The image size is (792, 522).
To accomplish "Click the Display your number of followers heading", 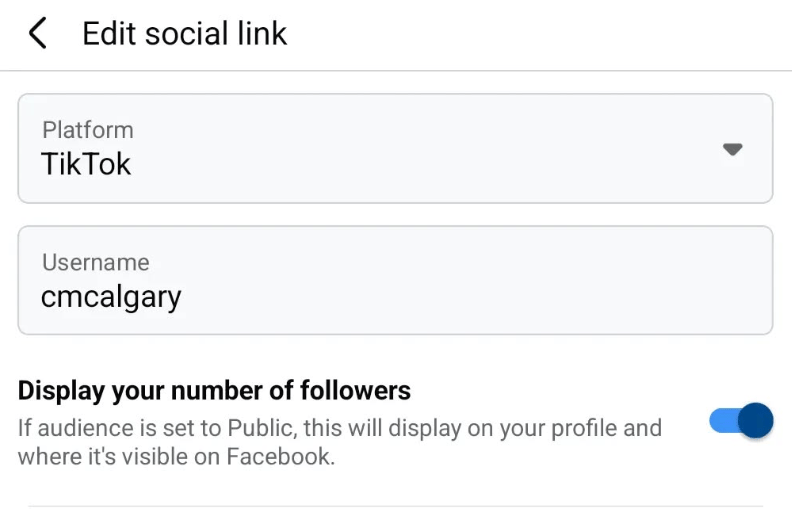I will point(214,389).
